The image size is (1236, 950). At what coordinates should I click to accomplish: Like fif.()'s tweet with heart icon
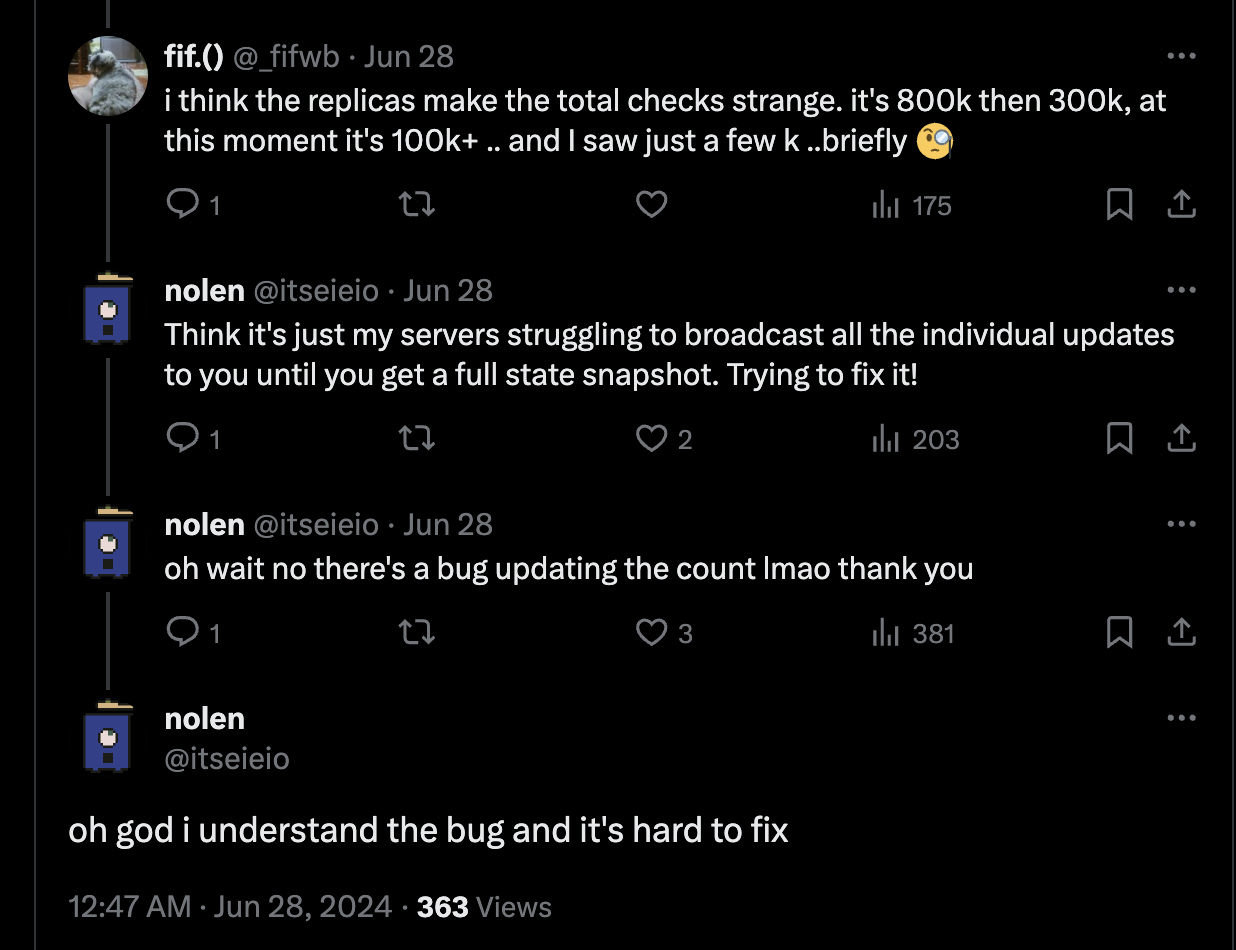click(651, 204)
